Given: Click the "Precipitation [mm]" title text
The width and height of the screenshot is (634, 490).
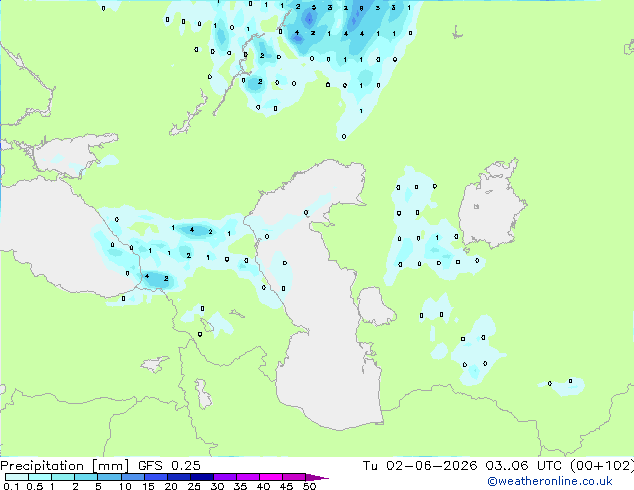Looking at the screenshot, I should 65,466.
